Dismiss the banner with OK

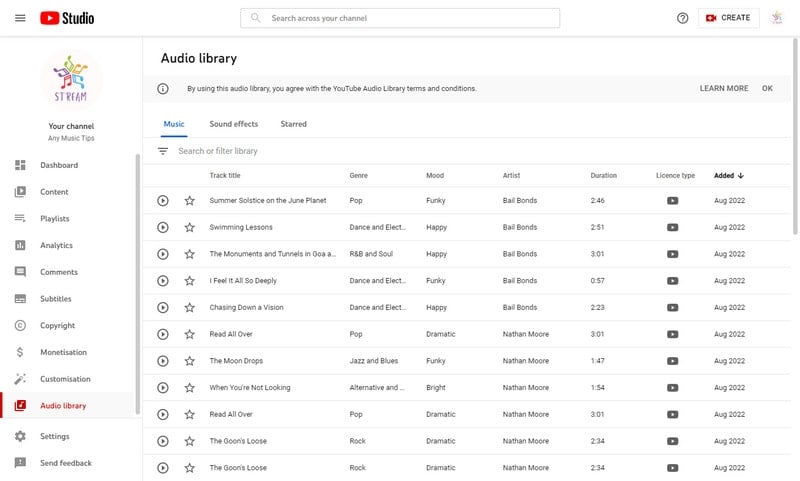tap(767, 88)
